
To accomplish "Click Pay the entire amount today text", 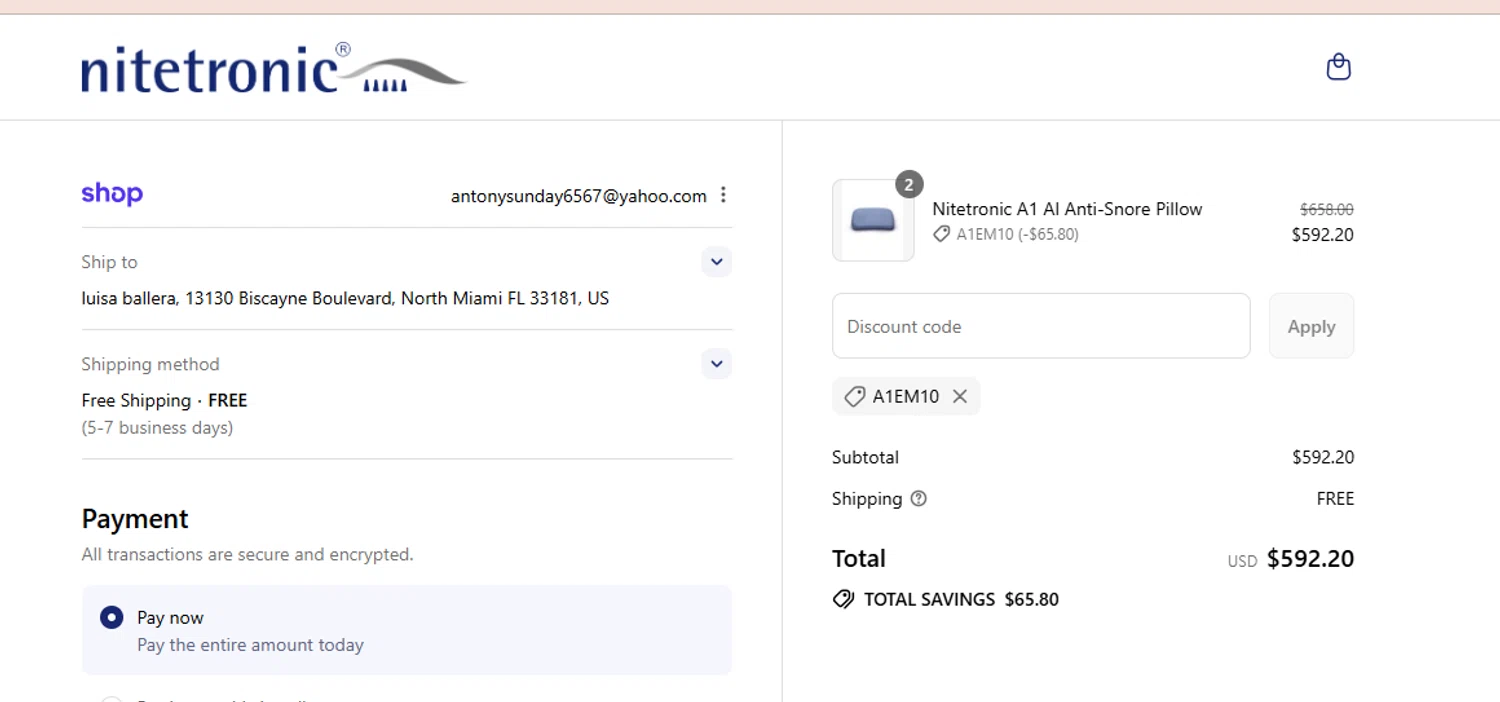I will (x=250, y=645).
